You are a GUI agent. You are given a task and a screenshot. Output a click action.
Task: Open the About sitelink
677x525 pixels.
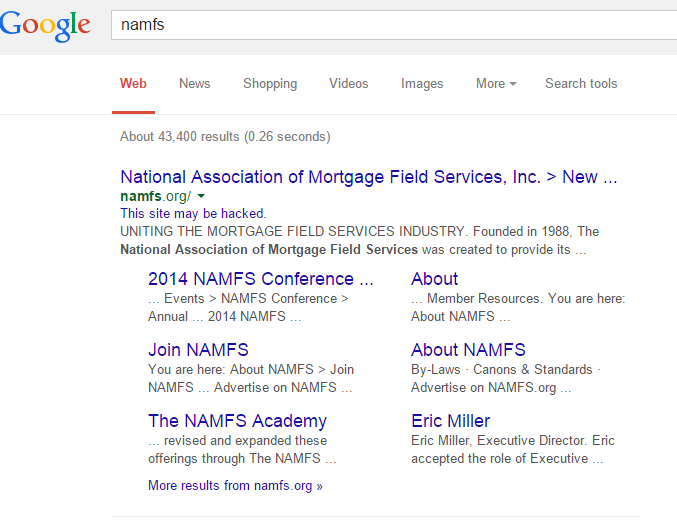(434, 279)
